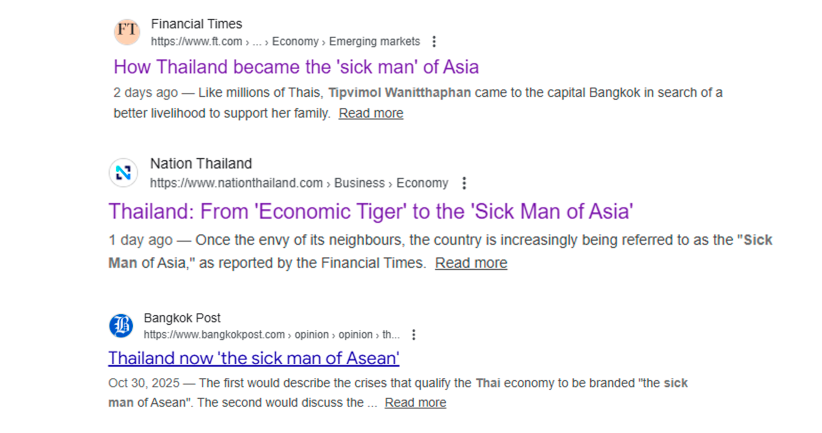The width and height of the screenshot is (822, 433).
Task: Click the Financial Times source name
Action: [196, 23]
